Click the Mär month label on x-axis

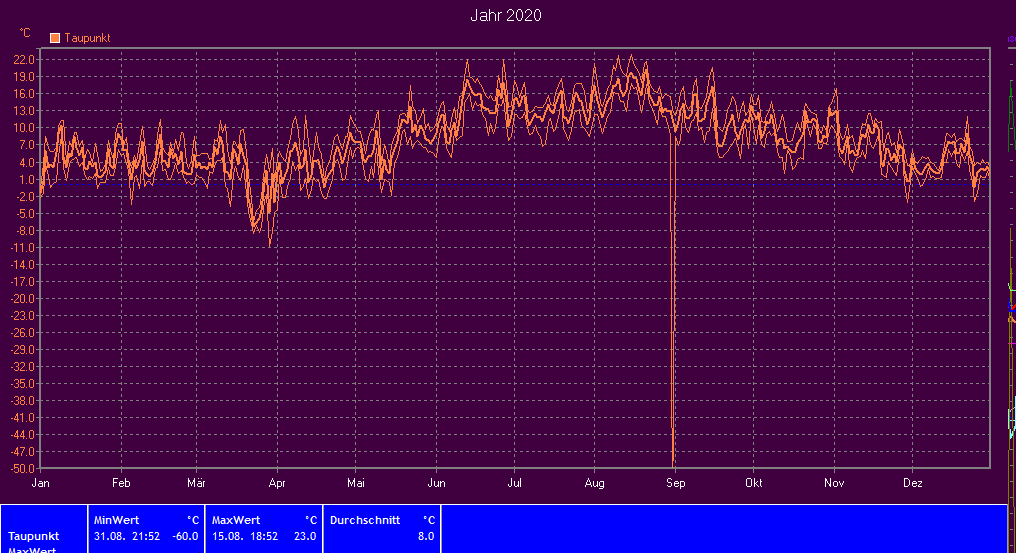tap(197, 483)
